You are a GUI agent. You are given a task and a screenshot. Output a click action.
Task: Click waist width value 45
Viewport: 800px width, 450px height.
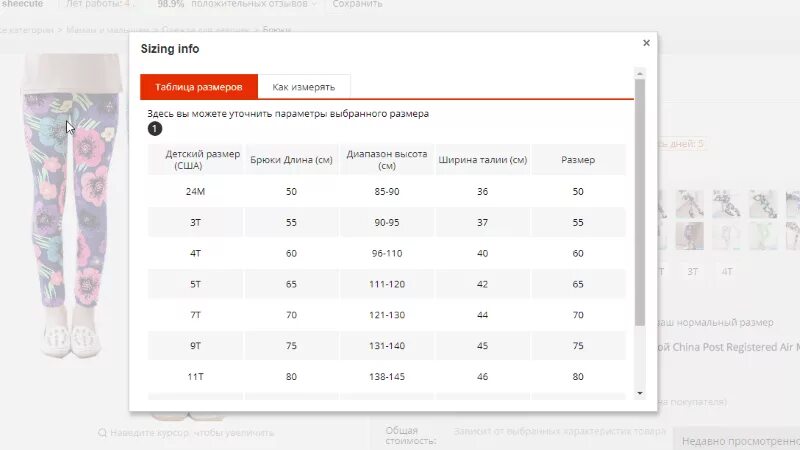coord(483,346)
